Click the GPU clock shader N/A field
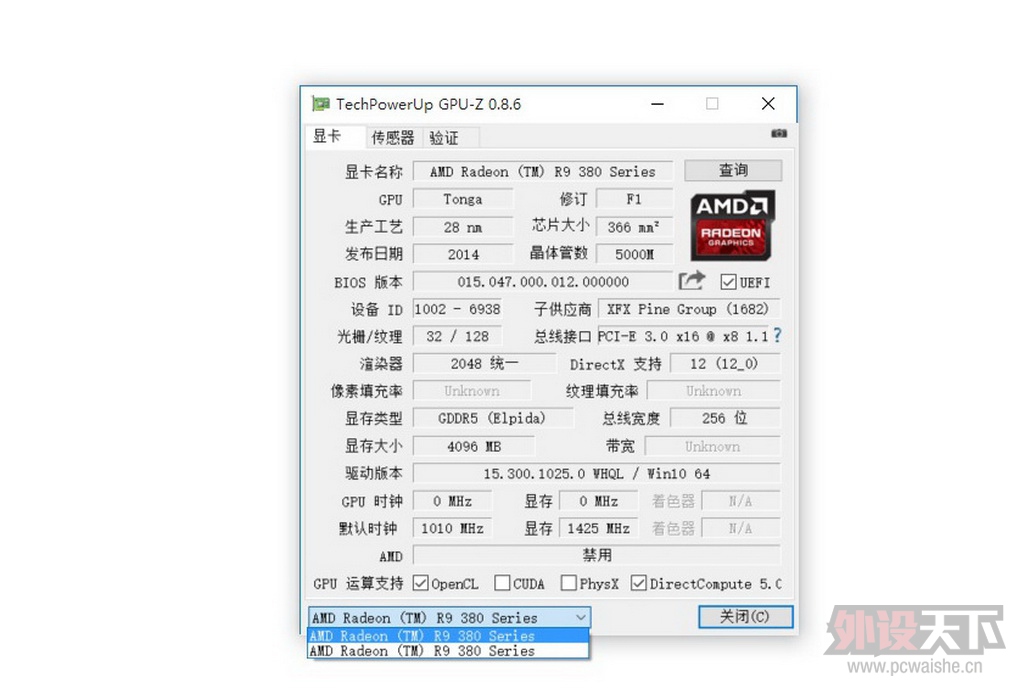1024x700 pixels. click(x=741, y=501)
